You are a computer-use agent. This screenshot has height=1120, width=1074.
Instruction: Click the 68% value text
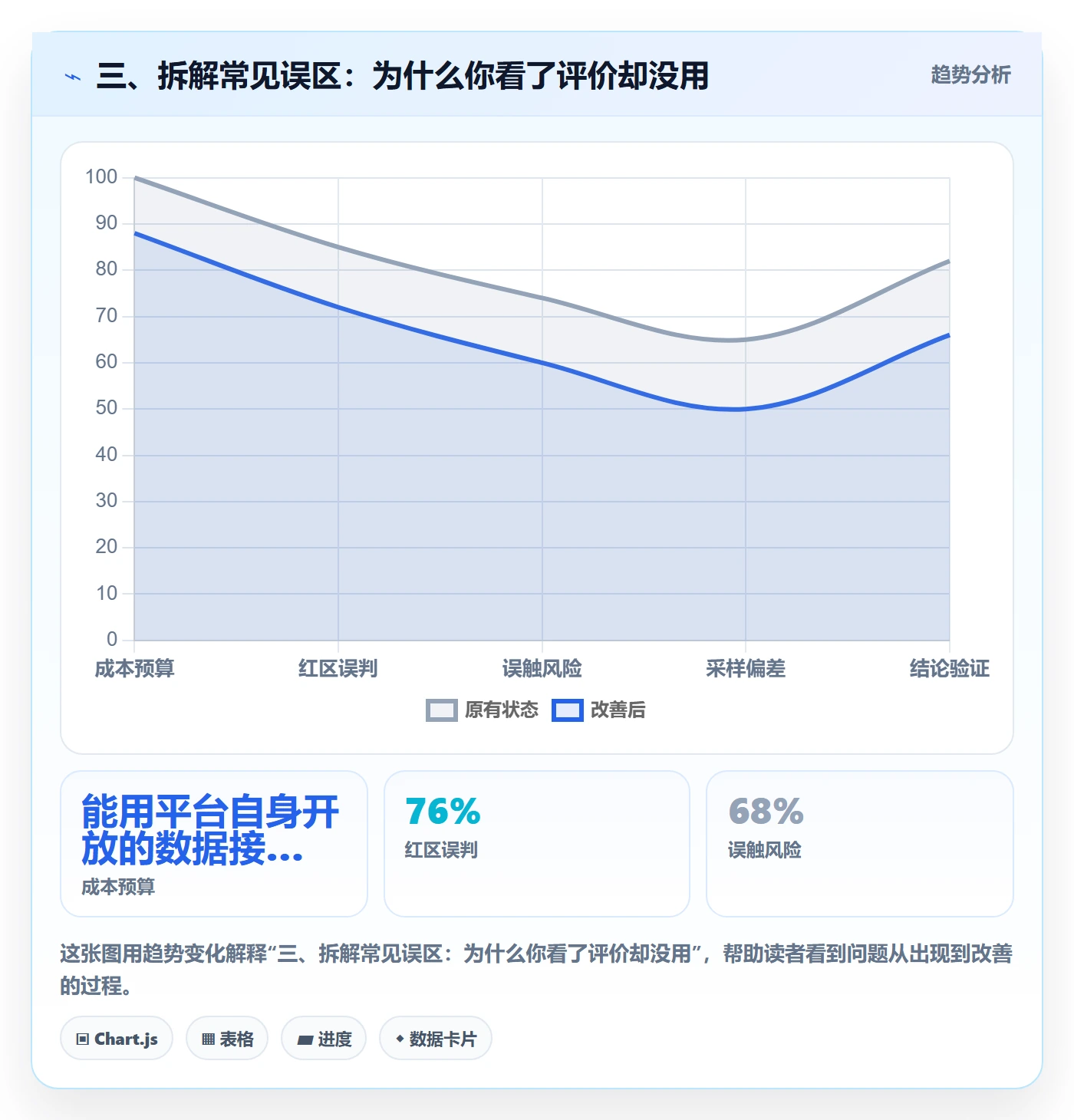766,812
